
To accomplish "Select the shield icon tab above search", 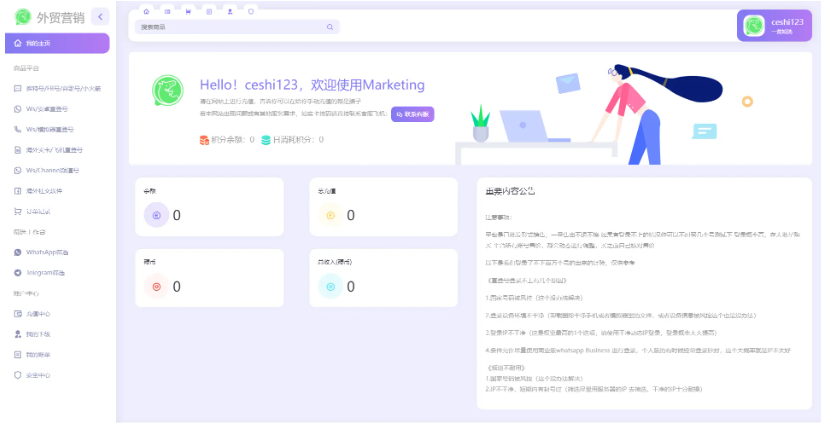I will tap(251, 11).
